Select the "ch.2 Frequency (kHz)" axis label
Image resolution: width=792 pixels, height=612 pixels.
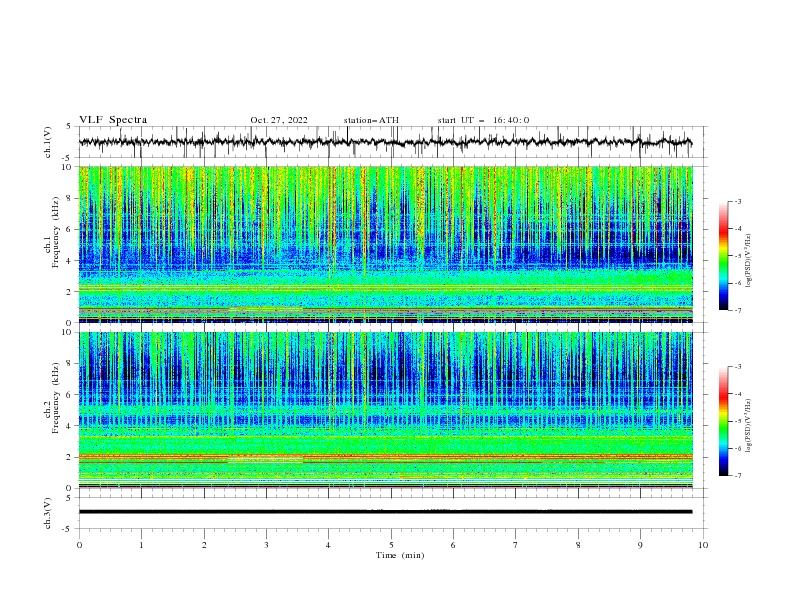(x=52, y=397)
